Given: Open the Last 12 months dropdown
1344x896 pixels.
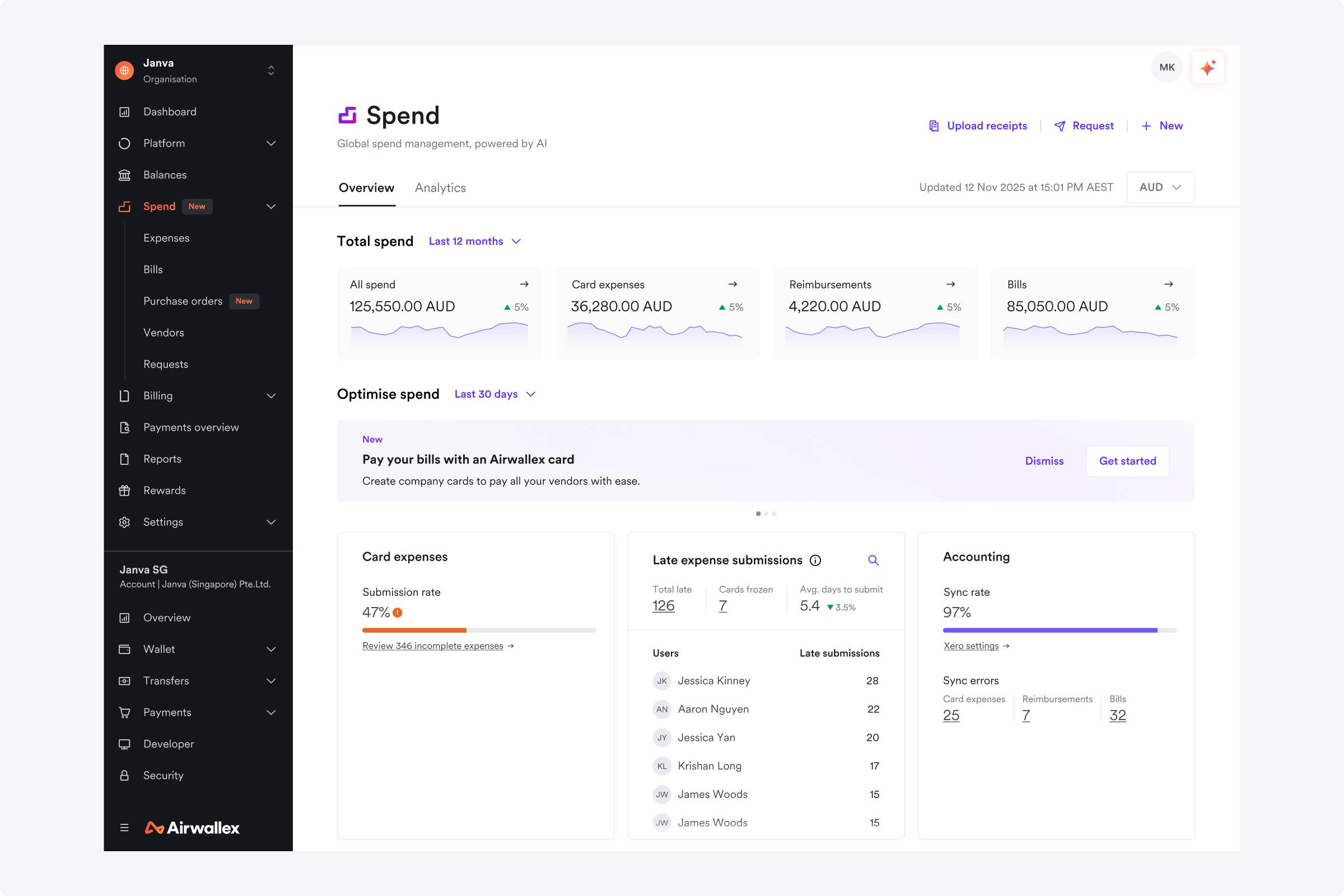Looking at the screenshot, I should [x=475, y=241].
